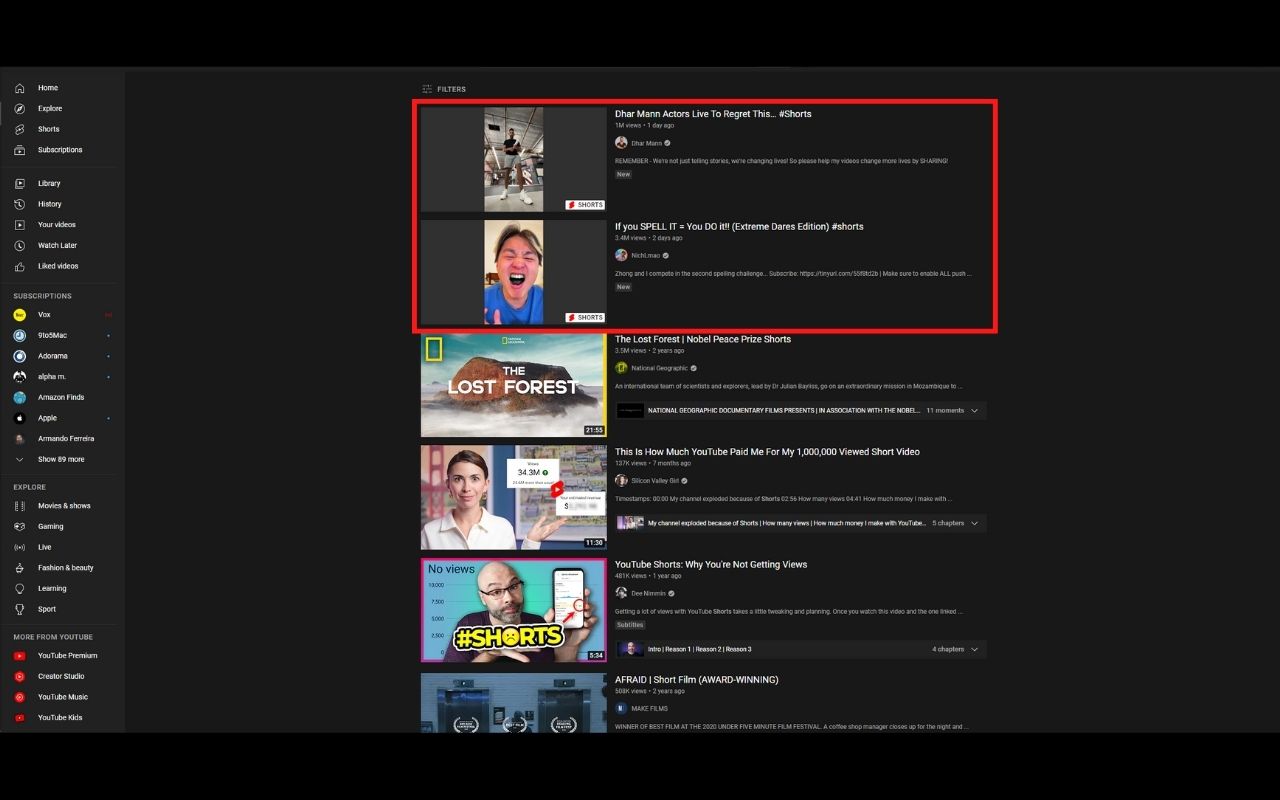The height and width of the screenshot is (800, 1280).
Task: Select YouTube Premium in the sidebar
Action: [66, 655]
